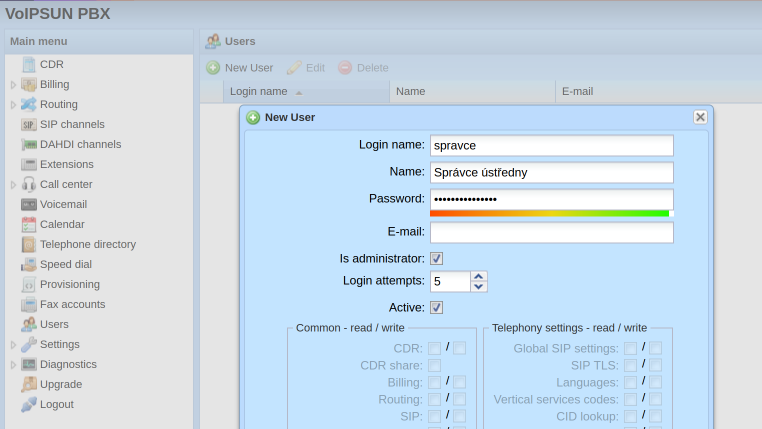Viewport: 762px width, 429px height.
Task: Click the Delete toolbar button label
Action: pos(373,68)
